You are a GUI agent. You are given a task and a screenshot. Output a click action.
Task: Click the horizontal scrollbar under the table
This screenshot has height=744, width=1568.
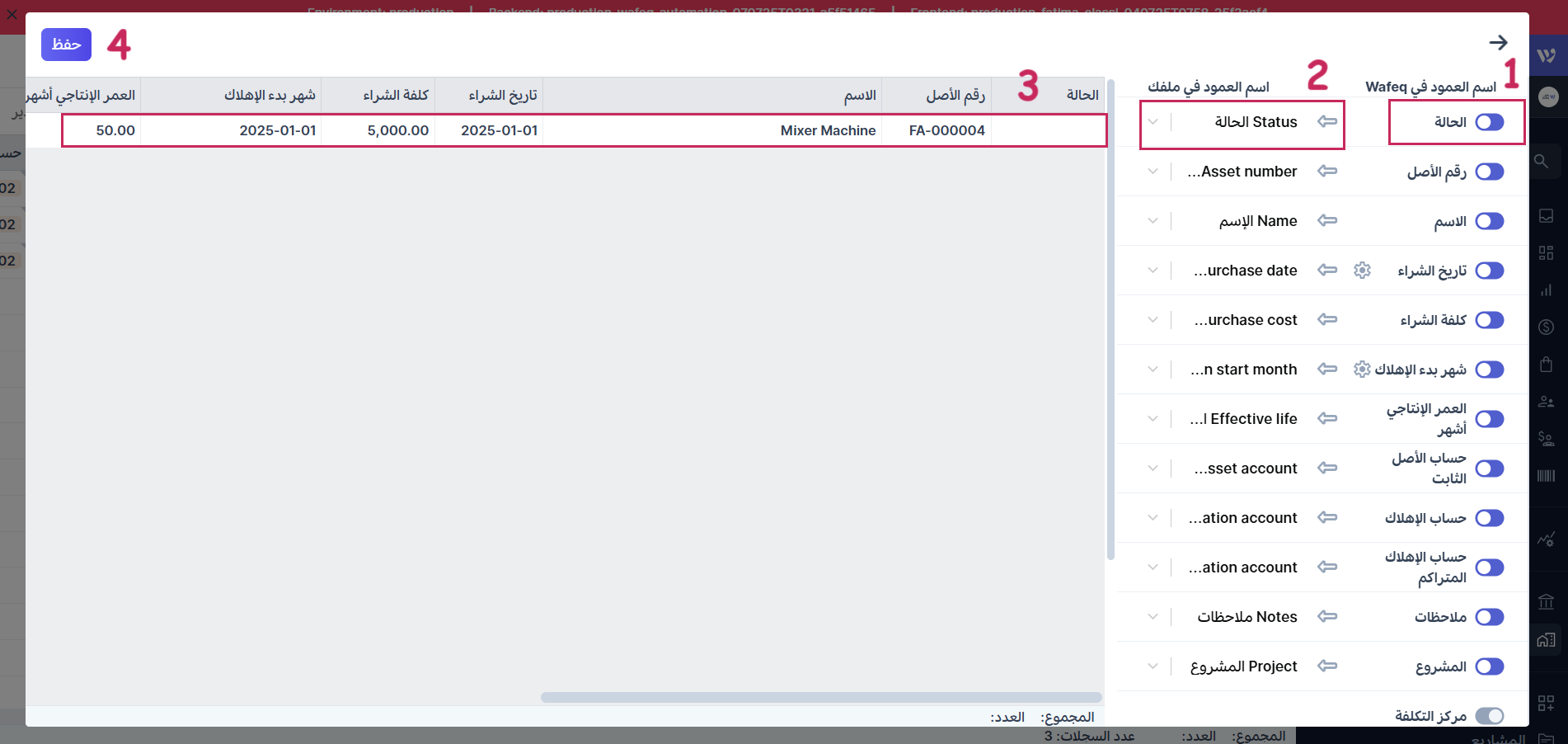(820, 697)
